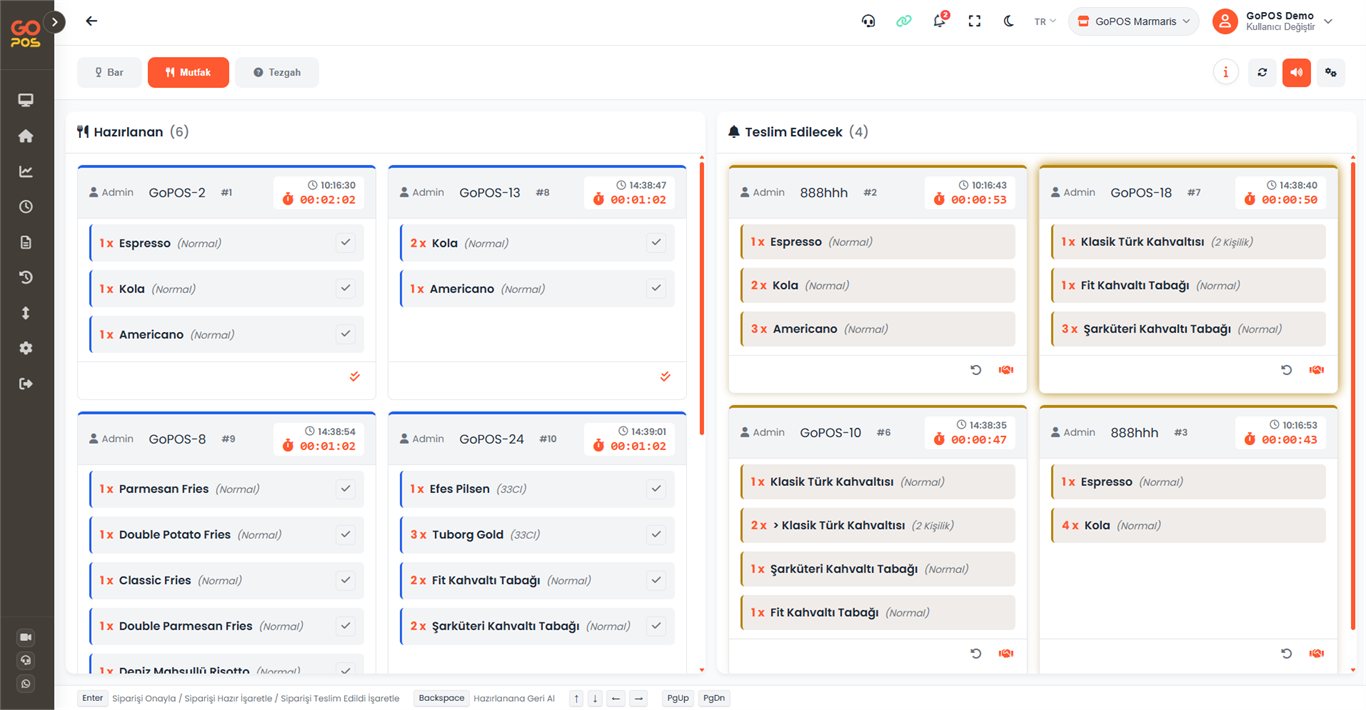Open the document icon in the sidebar

26,242
